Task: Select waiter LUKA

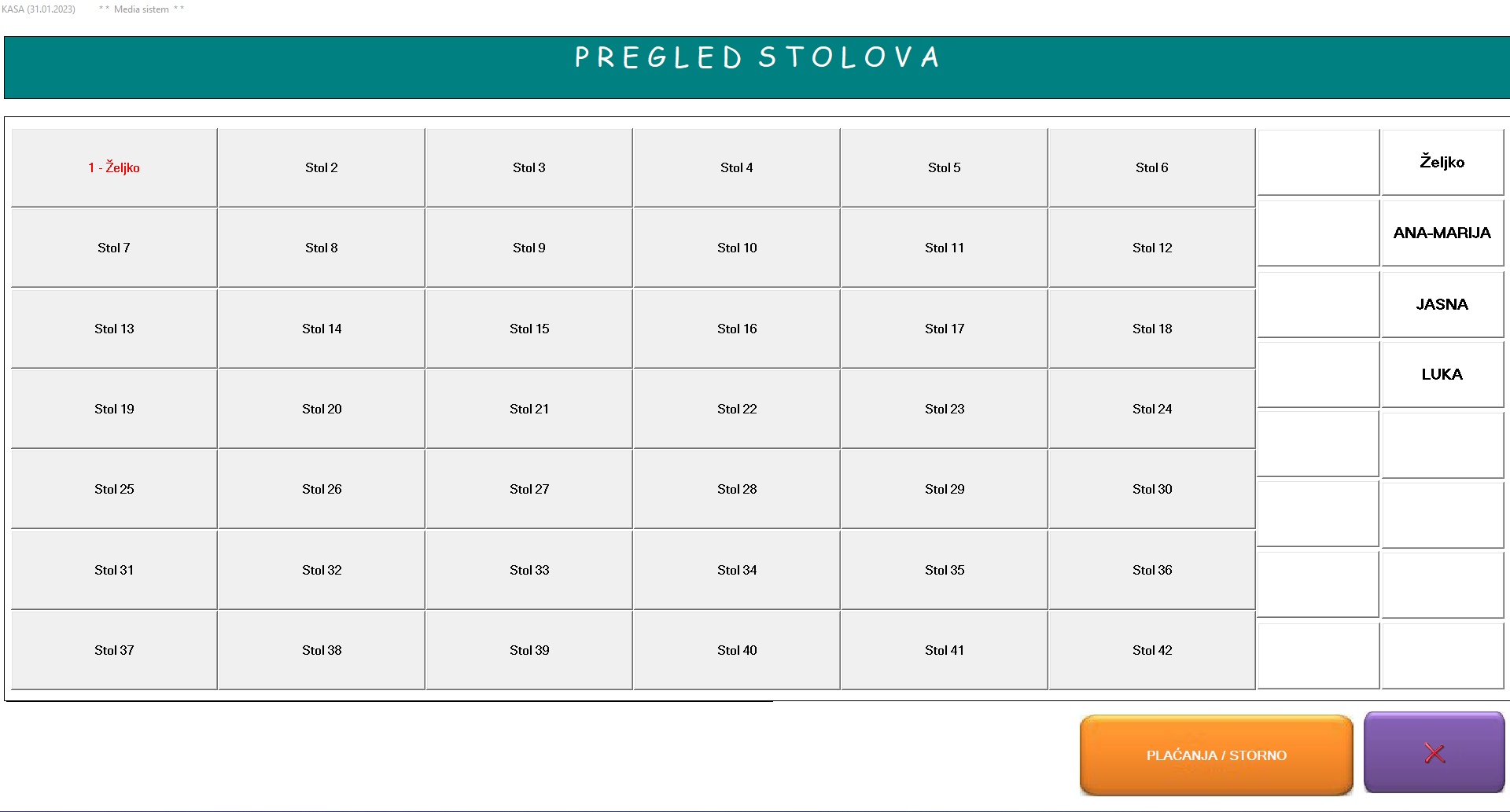Action: click(x=1442, y=375)
